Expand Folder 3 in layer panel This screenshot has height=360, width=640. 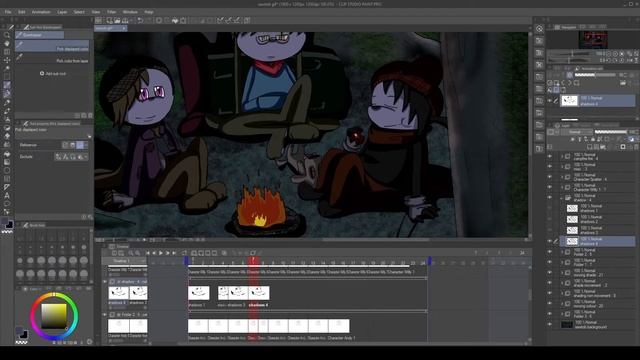click(x=562, y=314)
